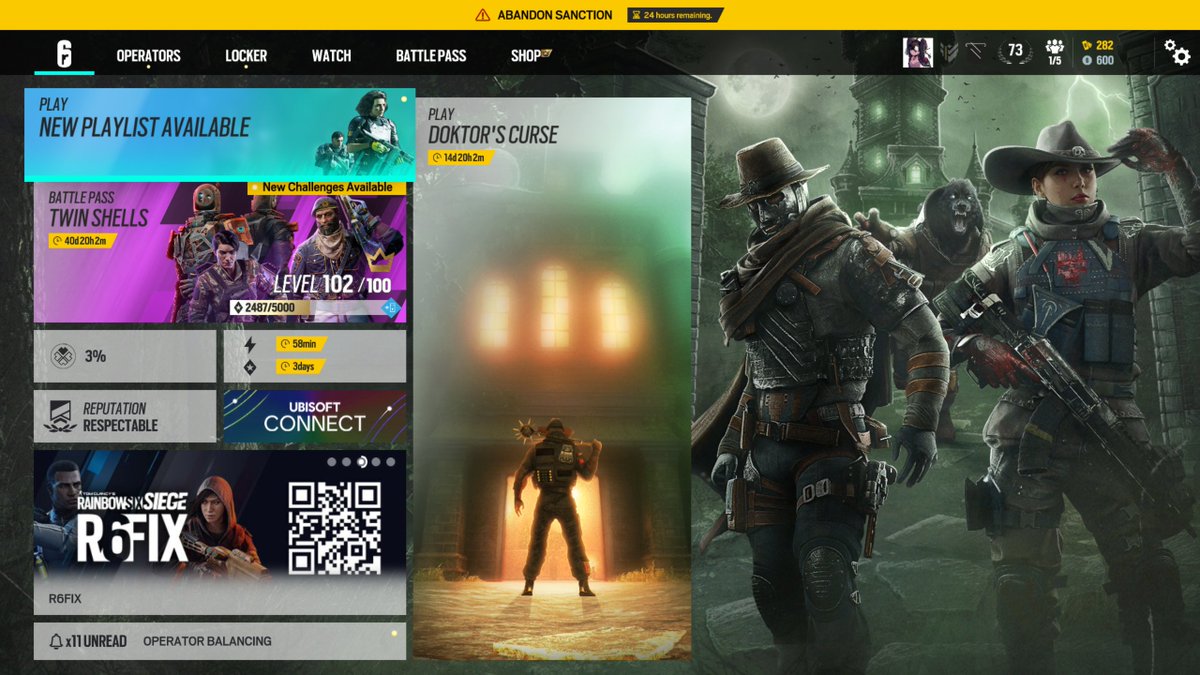Click the notification bell icon
The width and height of the screenshot is (1200, 675).
tap(55, 641)
